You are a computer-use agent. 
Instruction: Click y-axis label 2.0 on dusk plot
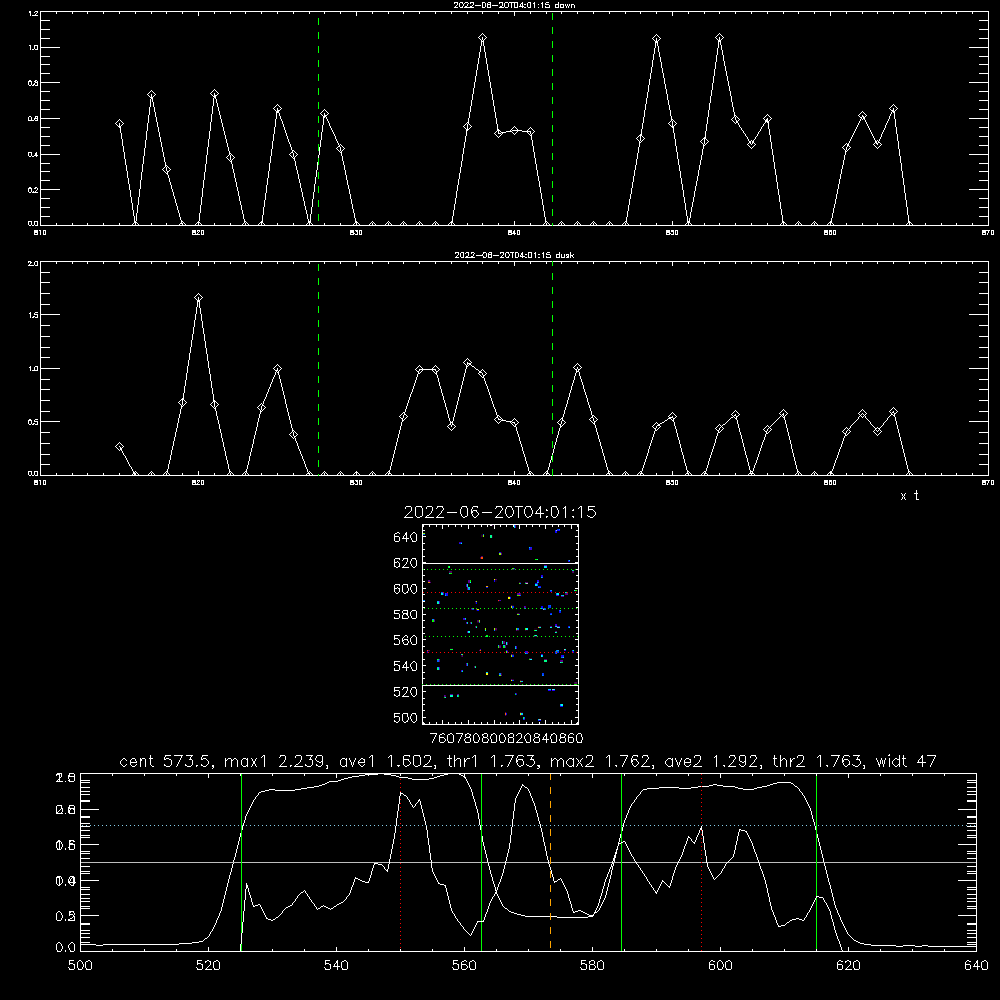point(33,263)
